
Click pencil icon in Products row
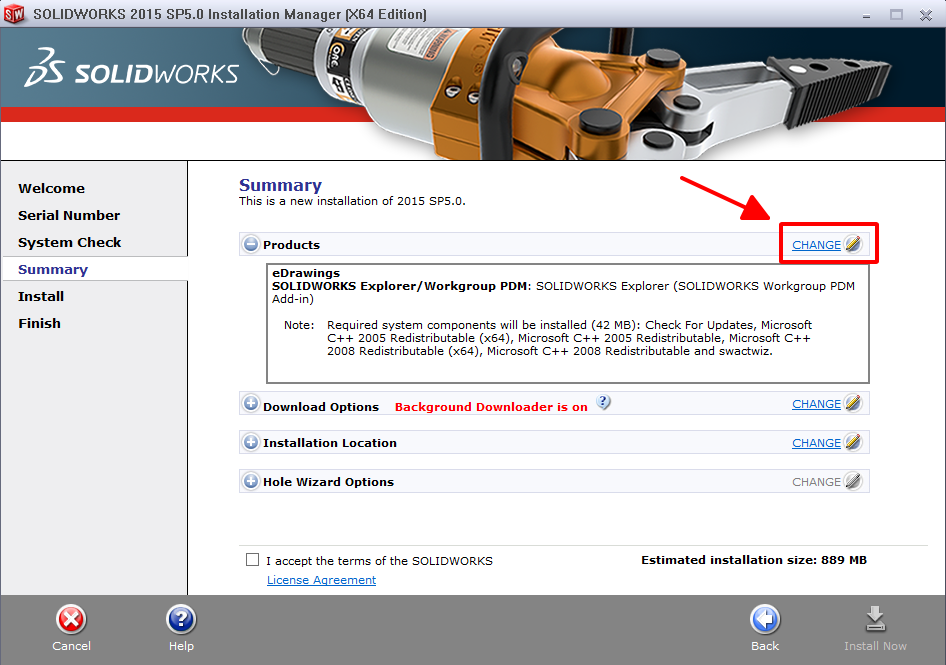(x=852, y=244)
